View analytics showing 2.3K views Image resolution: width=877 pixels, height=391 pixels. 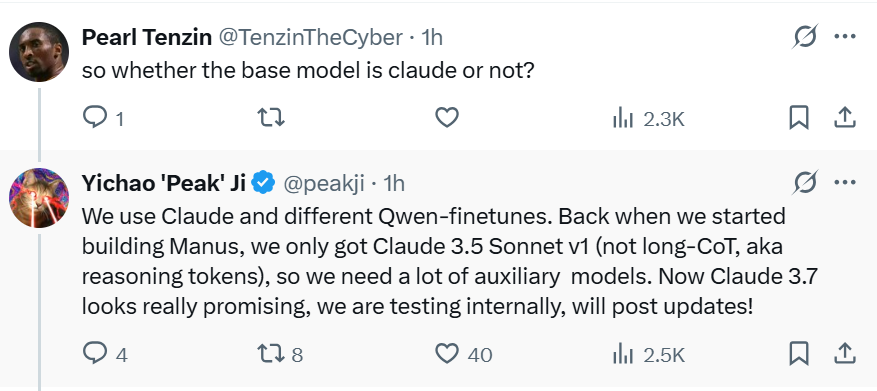[x=649, y=119]
